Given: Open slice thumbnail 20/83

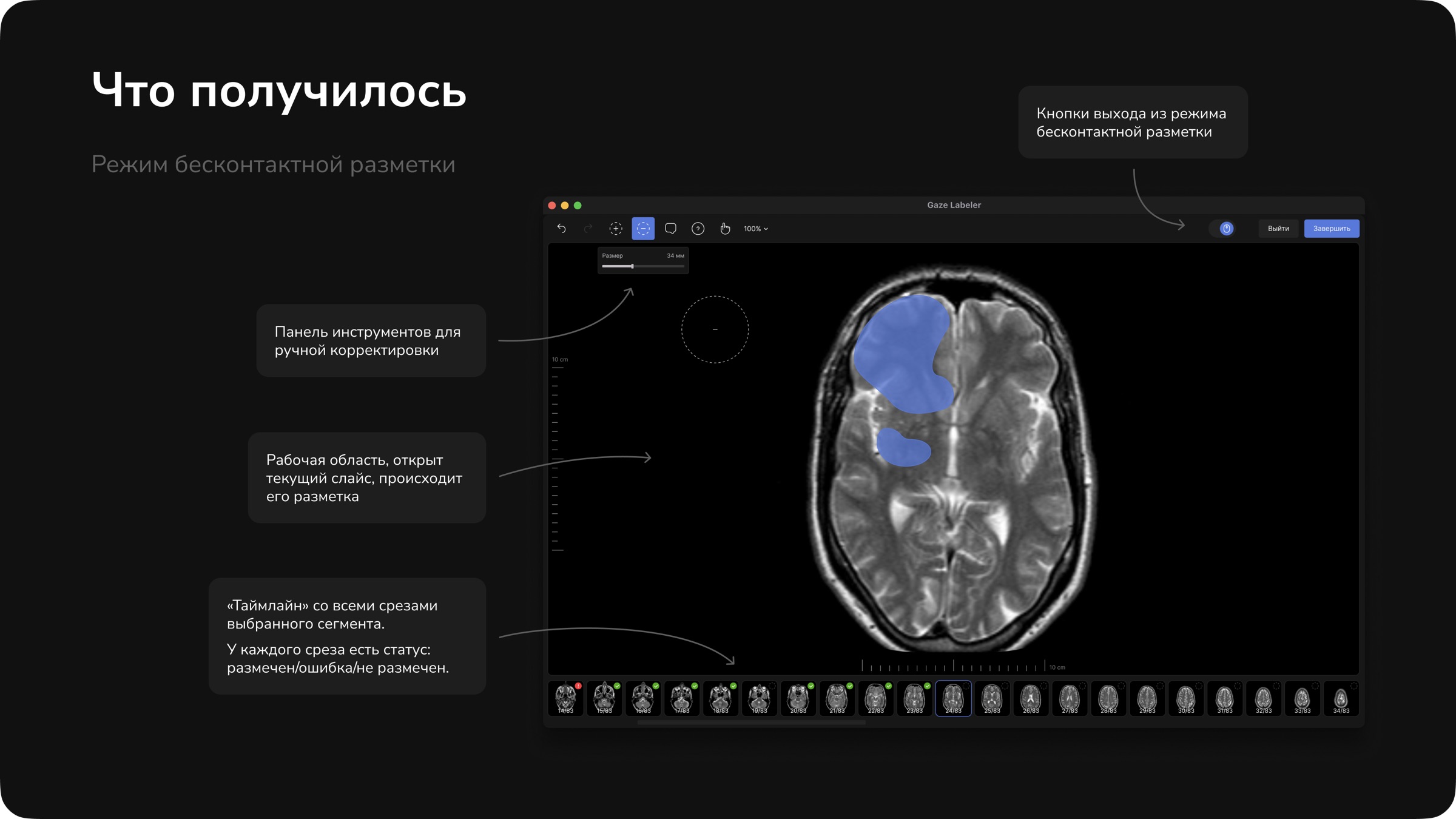Looking at the screenshot, I should click(x=798, y=698).
